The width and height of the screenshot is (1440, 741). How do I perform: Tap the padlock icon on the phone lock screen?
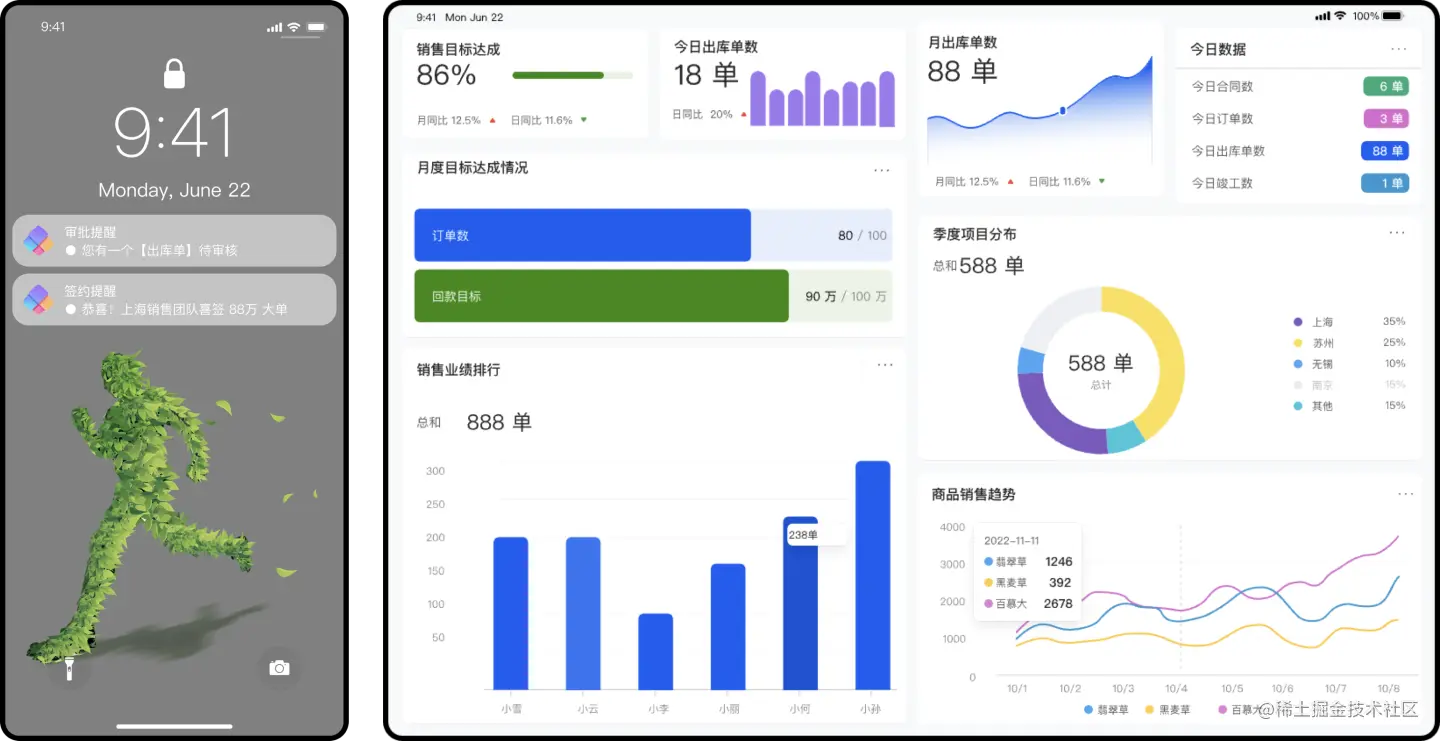tap(174, 74)
